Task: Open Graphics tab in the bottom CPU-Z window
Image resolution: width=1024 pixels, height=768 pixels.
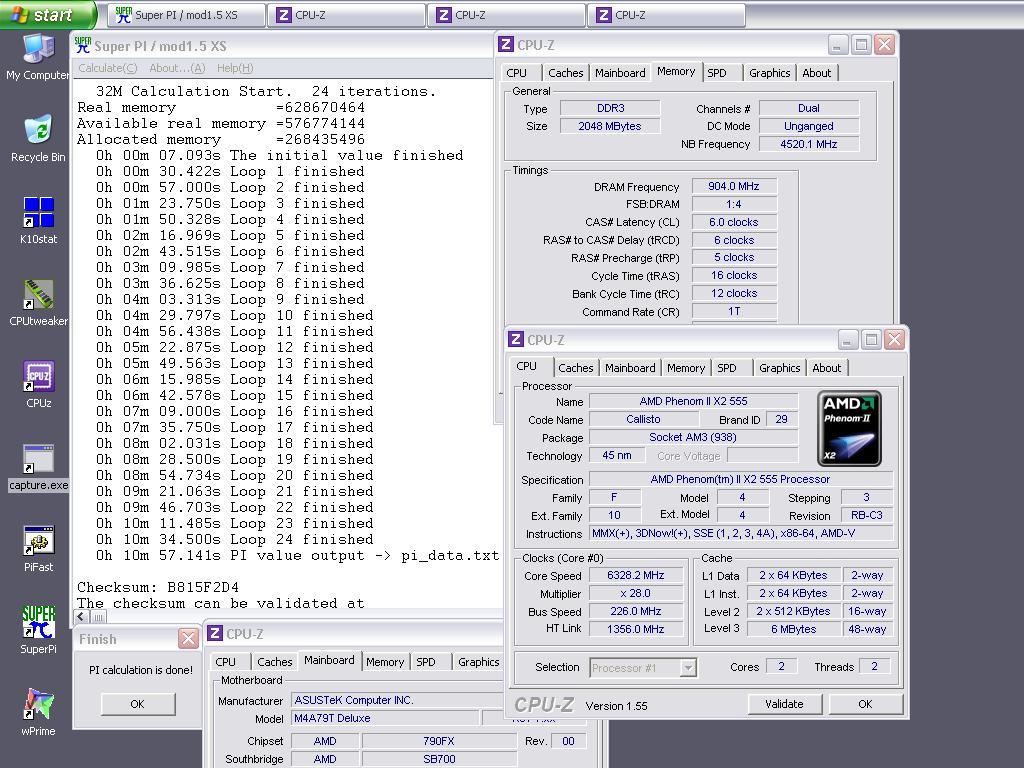Action: pos(479,662)
